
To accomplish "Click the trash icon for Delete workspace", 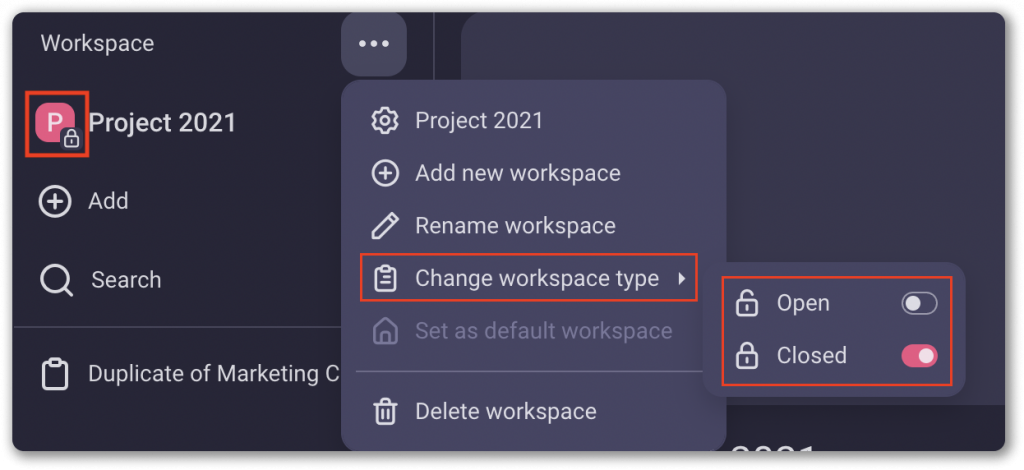I will coord(385,411).
